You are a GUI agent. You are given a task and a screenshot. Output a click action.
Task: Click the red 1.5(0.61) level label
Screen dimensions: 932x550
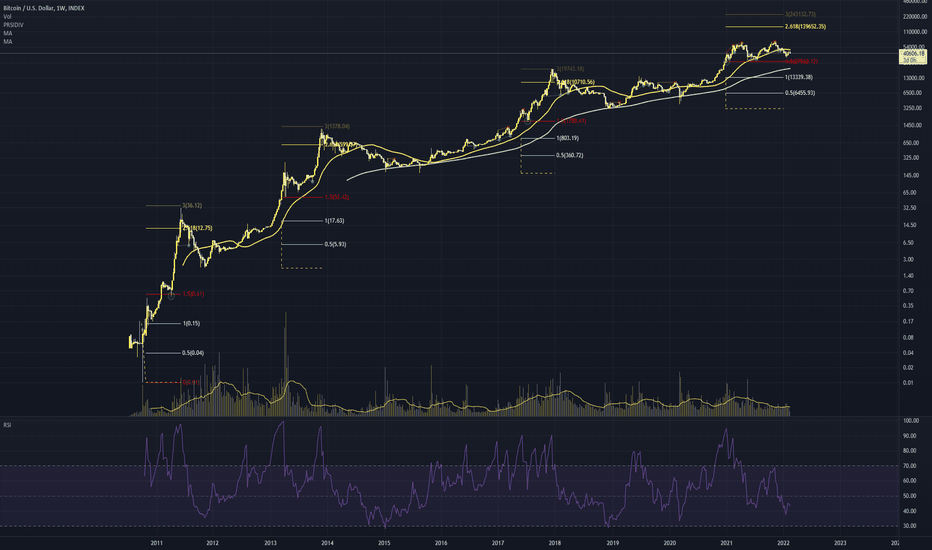(x=193, y=294)
